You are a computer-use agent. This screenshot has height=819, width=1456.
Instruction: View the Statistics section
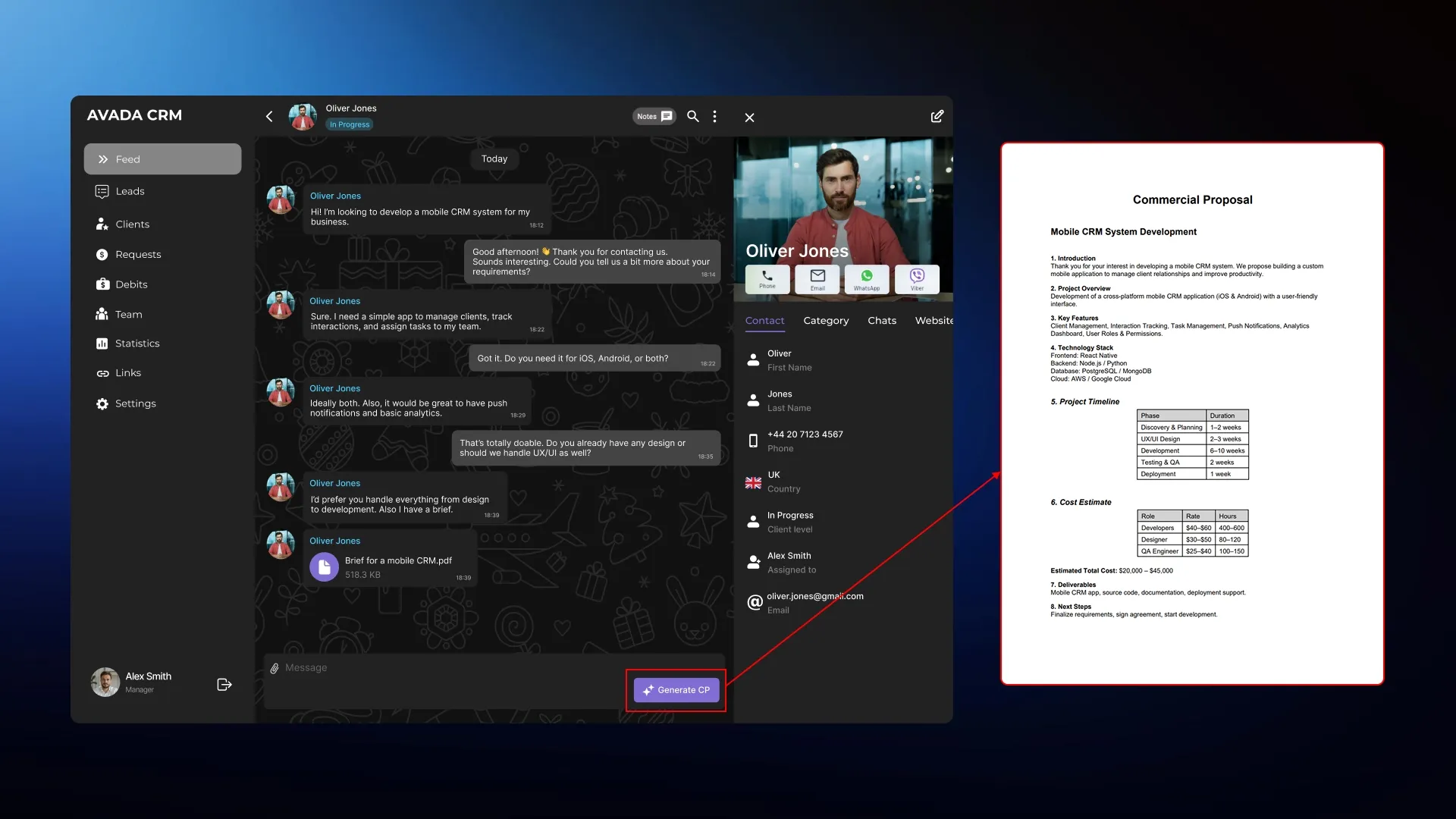point(137,343)
